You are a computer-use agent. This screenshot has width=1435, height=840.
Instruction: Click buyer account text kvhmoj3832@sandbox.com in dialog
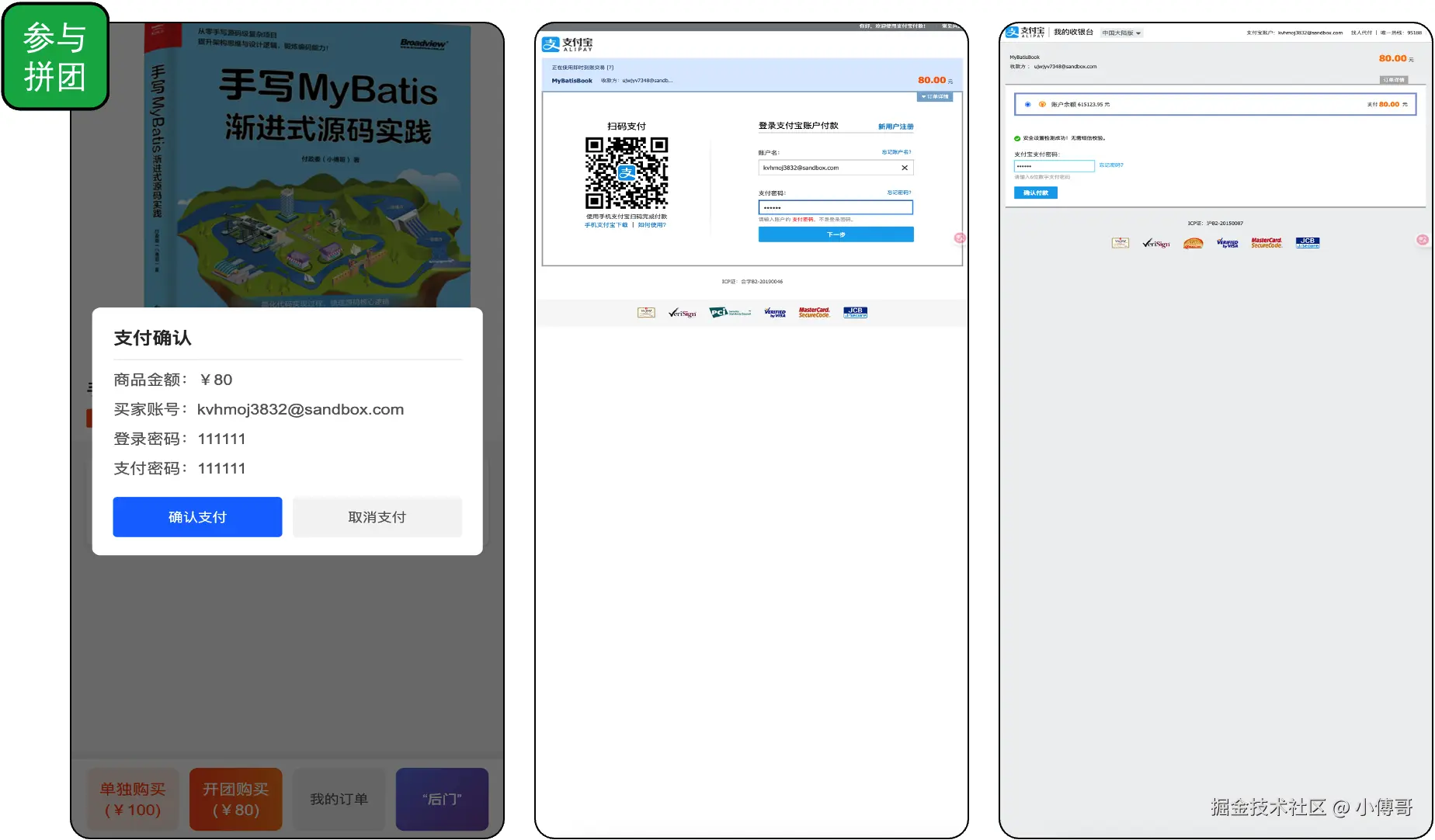[x=301, y=409]
